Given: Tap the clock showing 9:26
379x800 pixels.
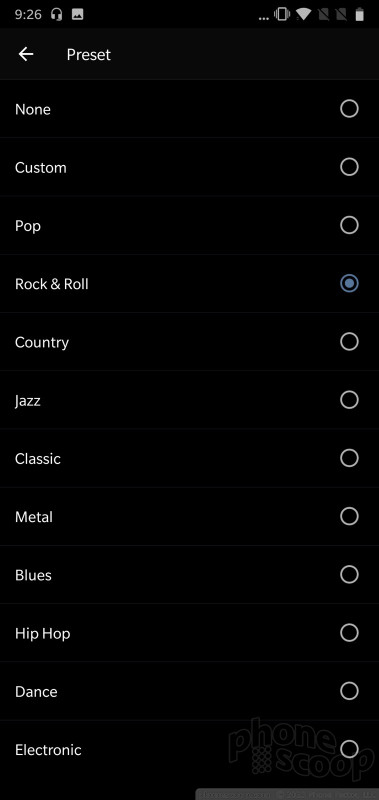Looking at the screenshot, I should coord(28,14).
